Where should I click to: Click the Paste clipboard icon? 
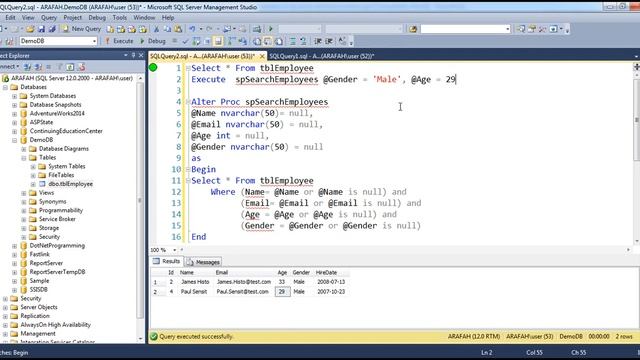click(x=178, y=29)
